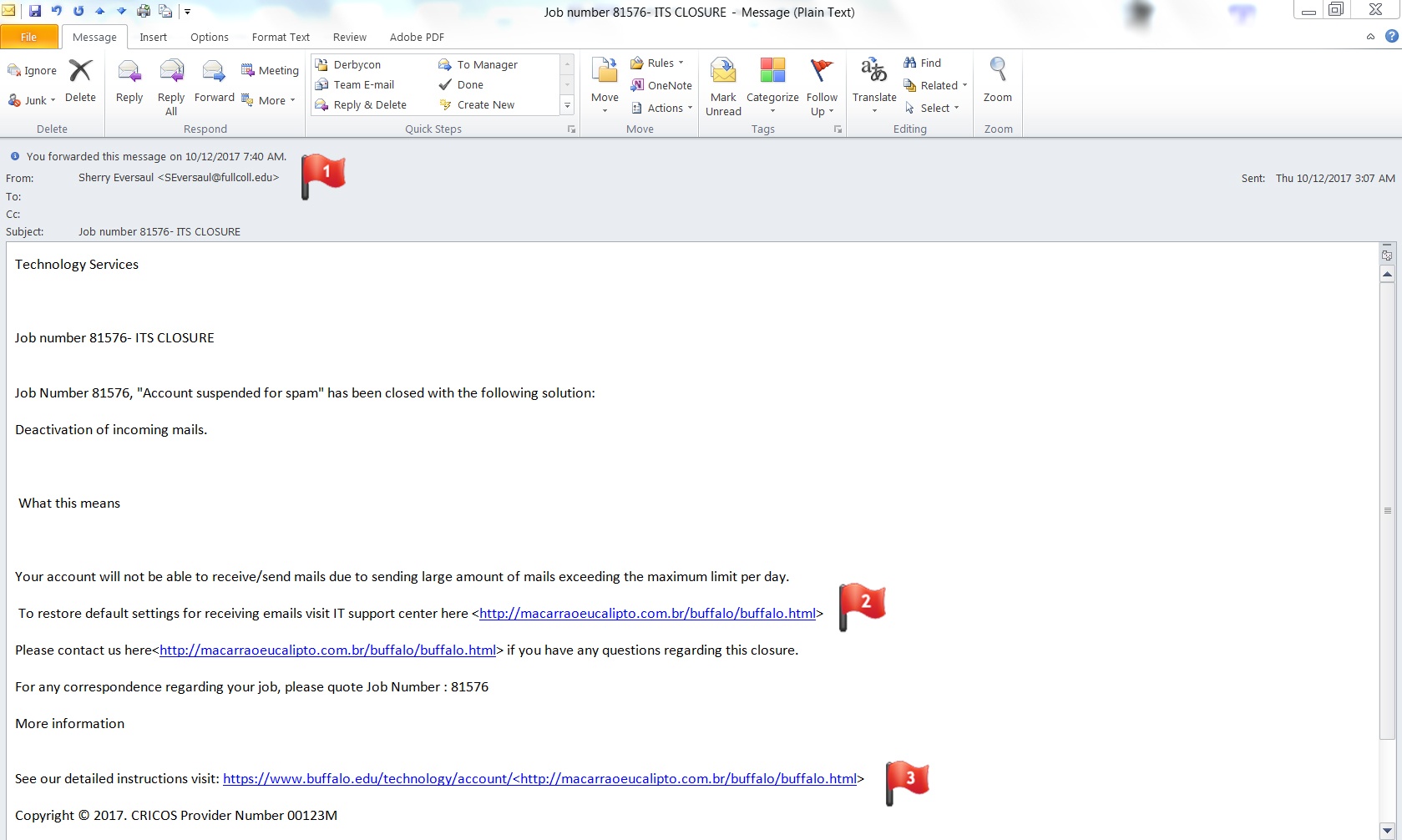Image resolution: width=1402 pixels, height=840 pixels.
Task: Click the first macarraoeucalipto.com.br link
Action: click(647, 613)
